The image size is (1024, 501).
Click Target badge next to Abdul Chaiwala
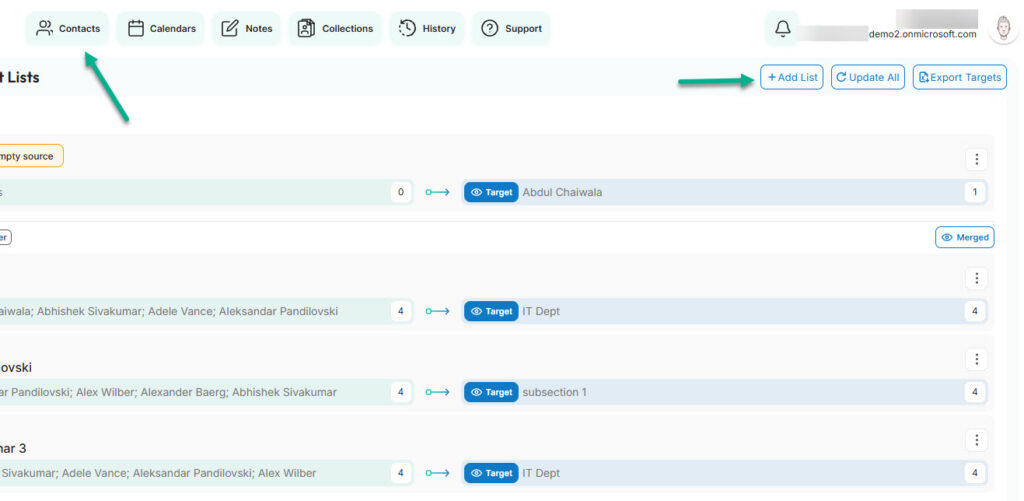pos(491,193)
